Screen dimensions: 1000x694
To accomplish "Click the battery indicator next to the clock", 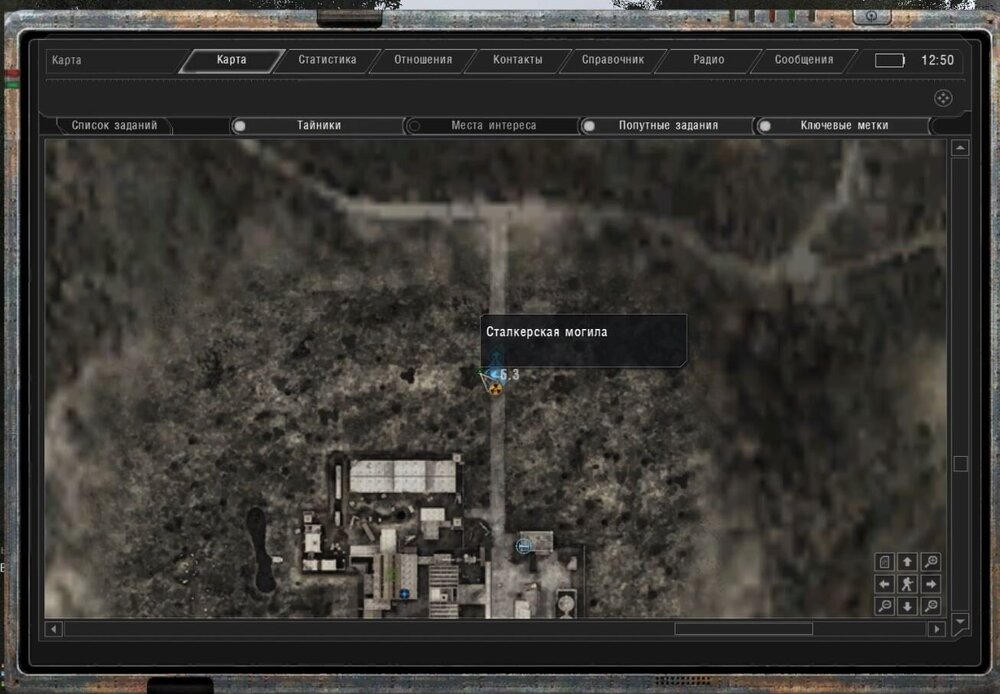I will click(x=890, y=61).
